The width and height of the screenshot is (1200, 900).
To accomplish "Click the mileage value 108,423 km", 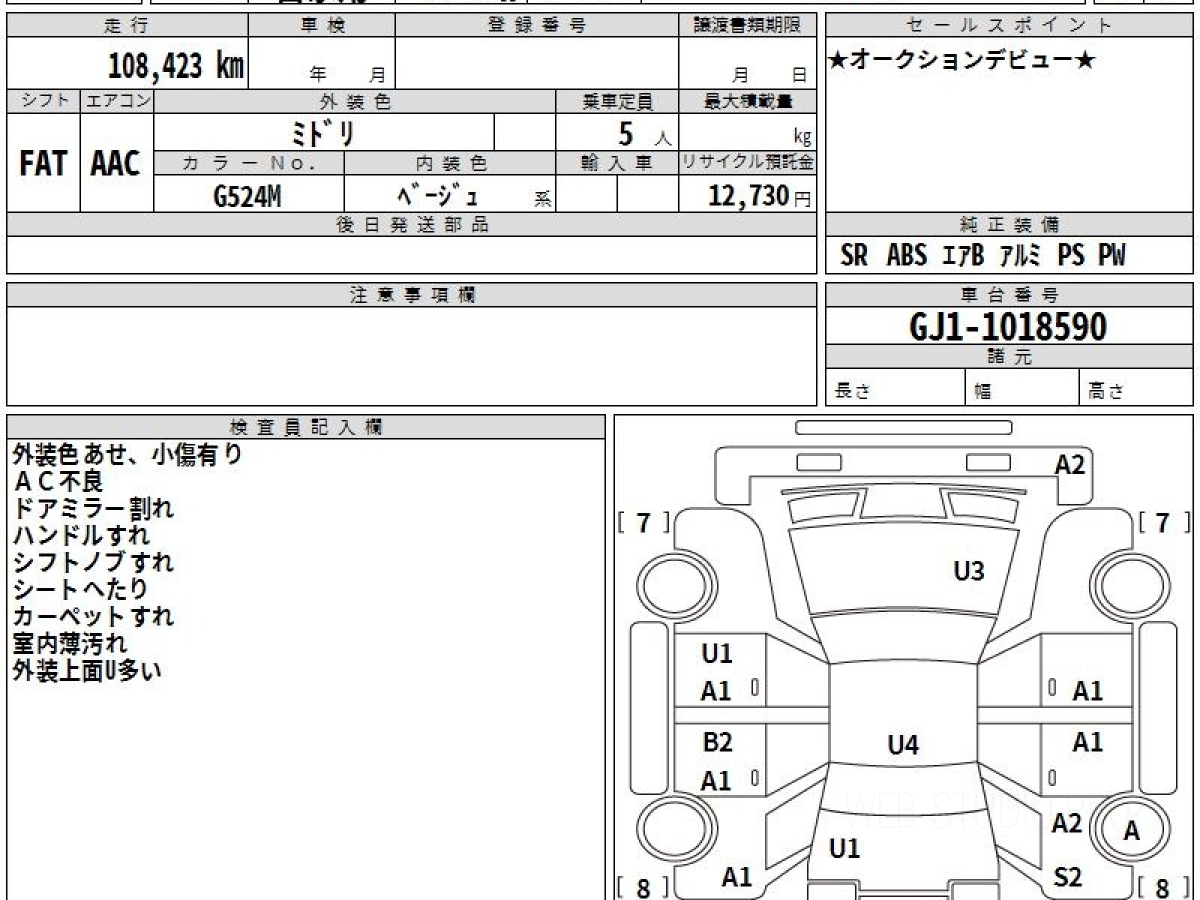I will 175,66.
